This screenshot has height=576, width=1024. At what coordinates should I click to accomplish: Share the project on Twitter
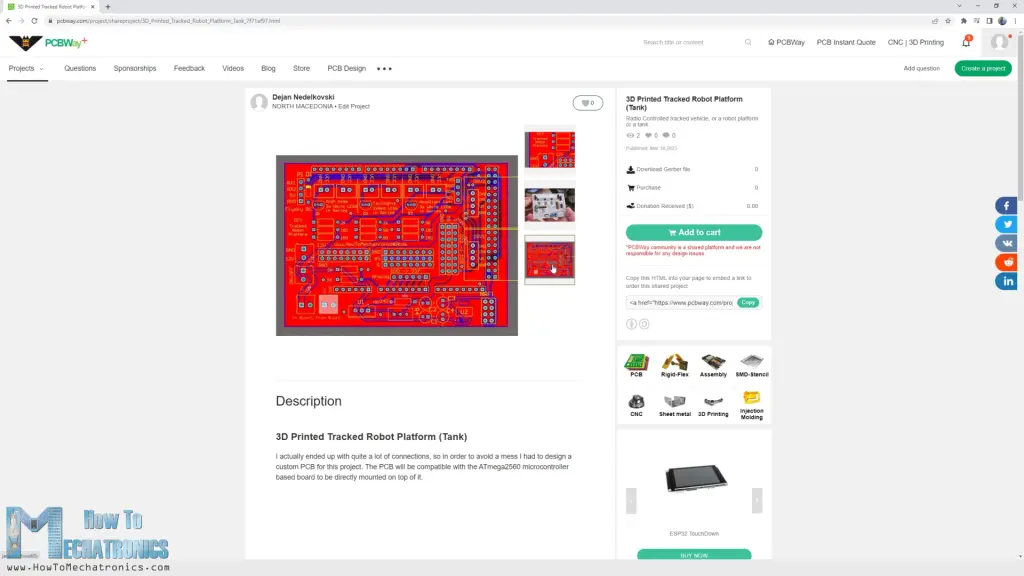point(1006,225)
